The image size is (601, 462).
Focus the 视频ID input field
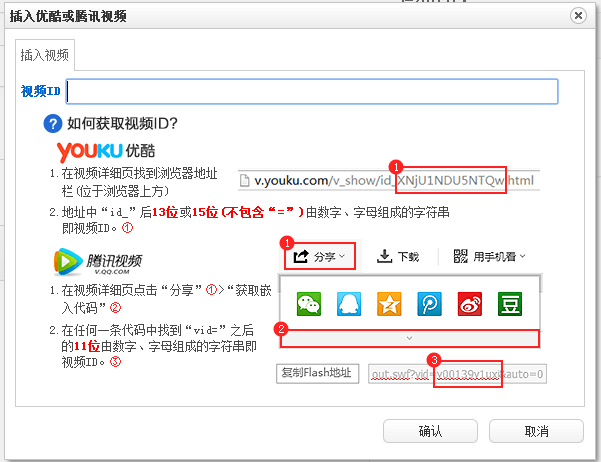click(310, 92)
